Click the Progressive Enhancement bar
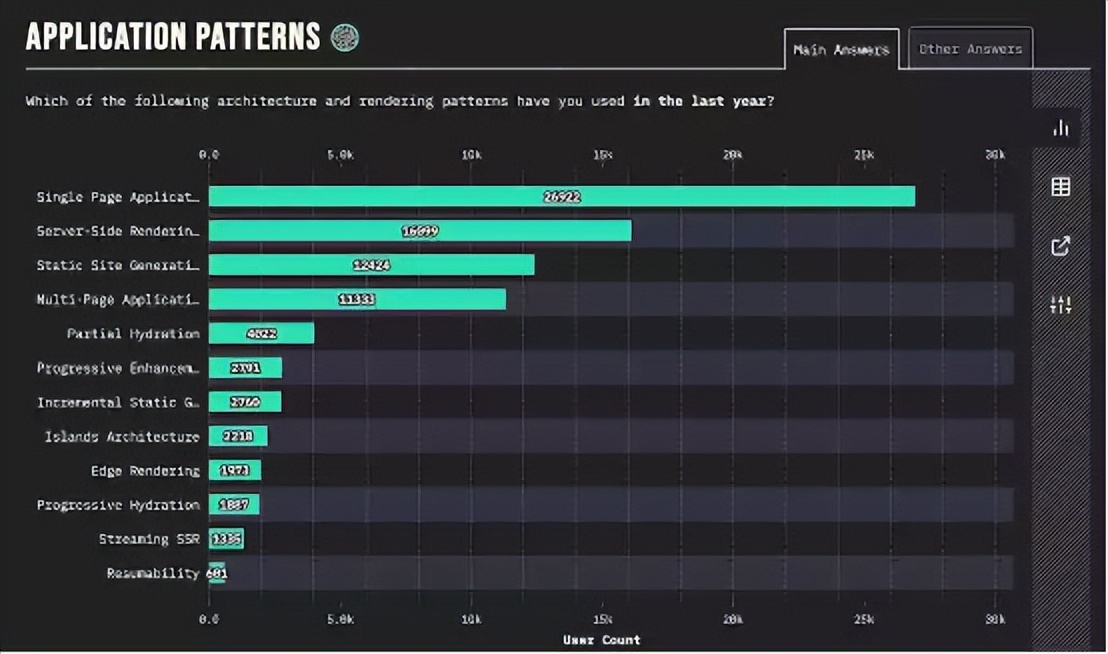This screenshot has width=1108, height=654. coord(245,367)
